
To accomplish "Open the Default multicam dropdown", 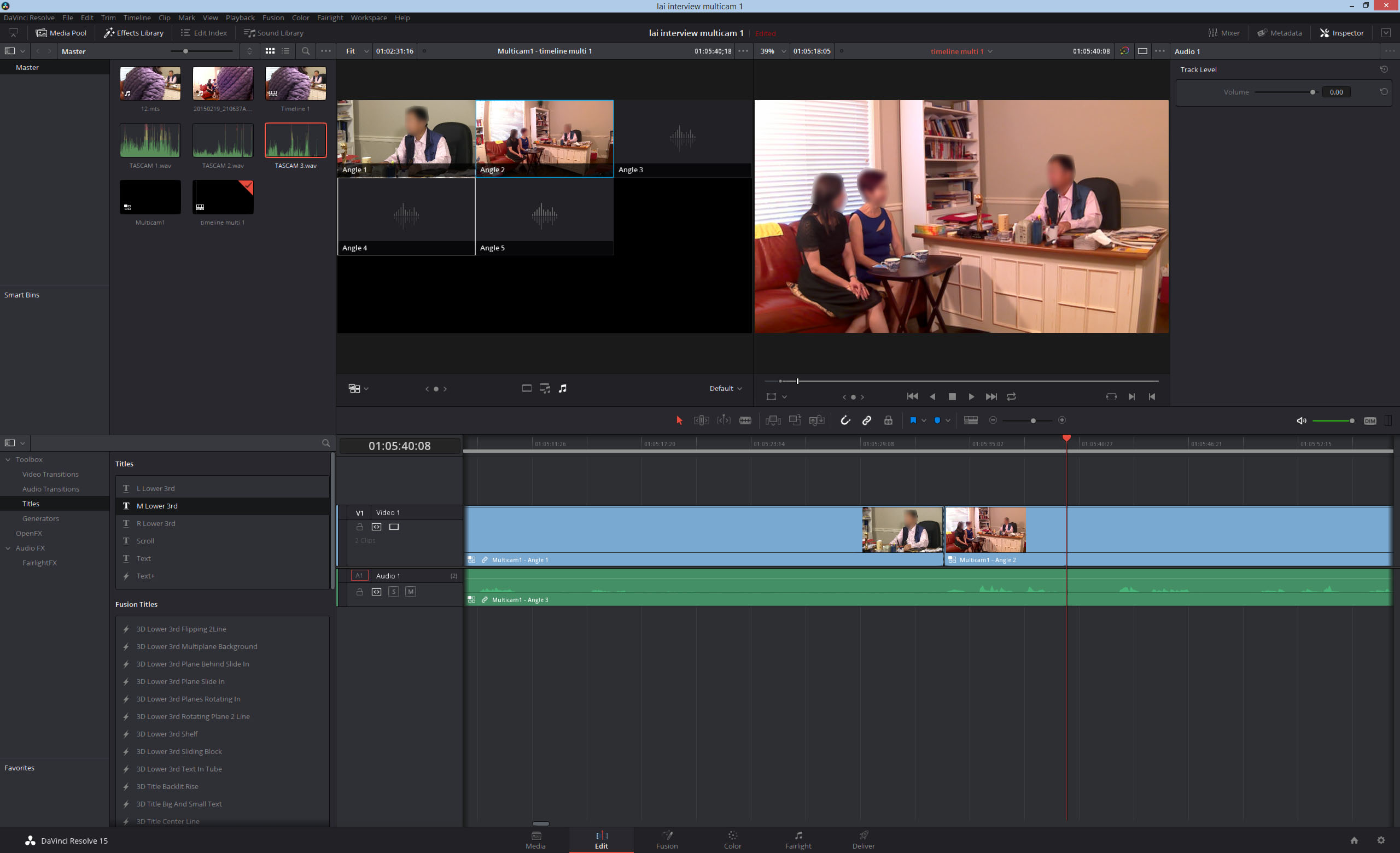I will click(x=726, y=388).
